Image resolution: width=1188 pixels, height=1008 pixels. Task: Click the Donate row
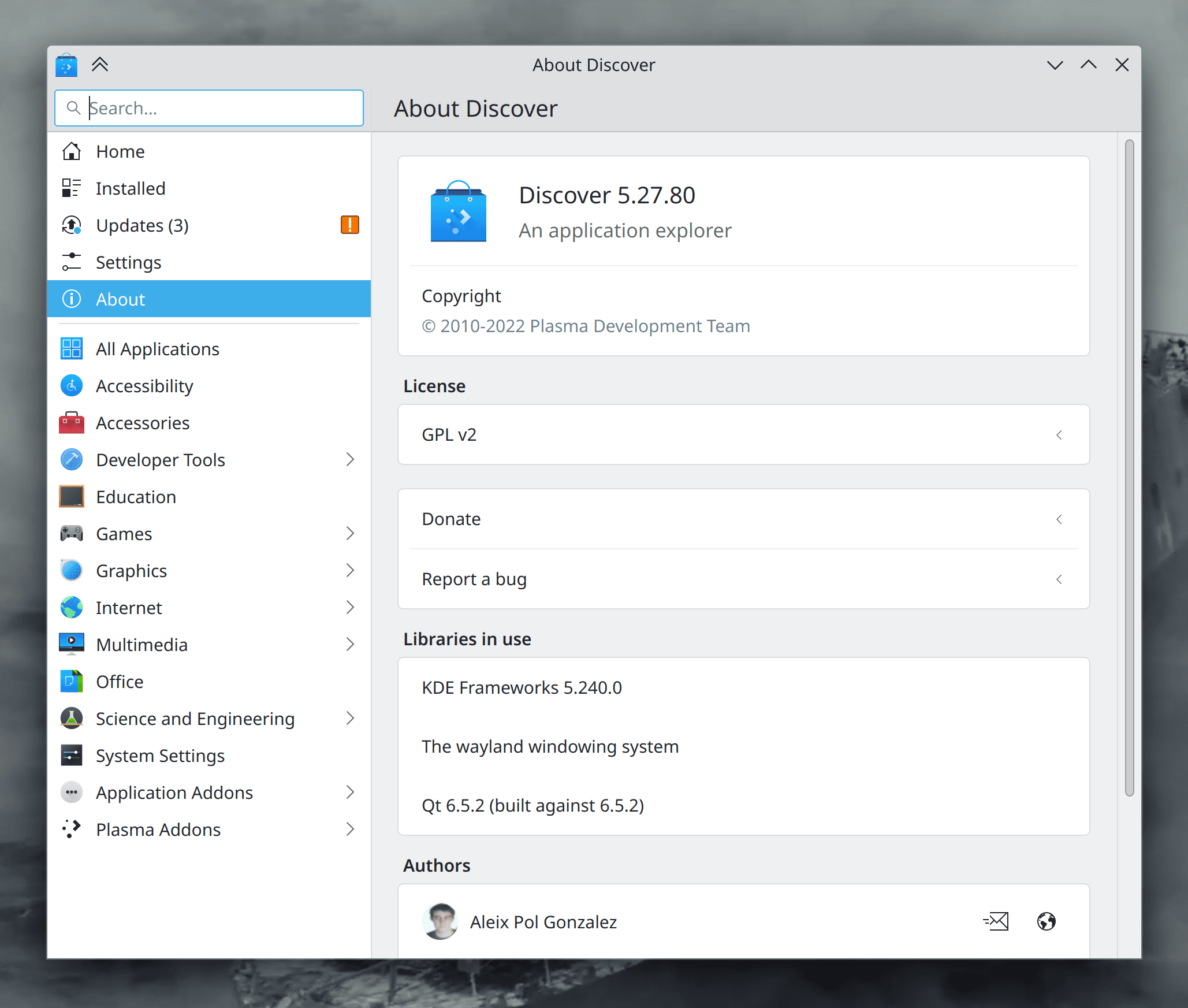click(744, 519)
